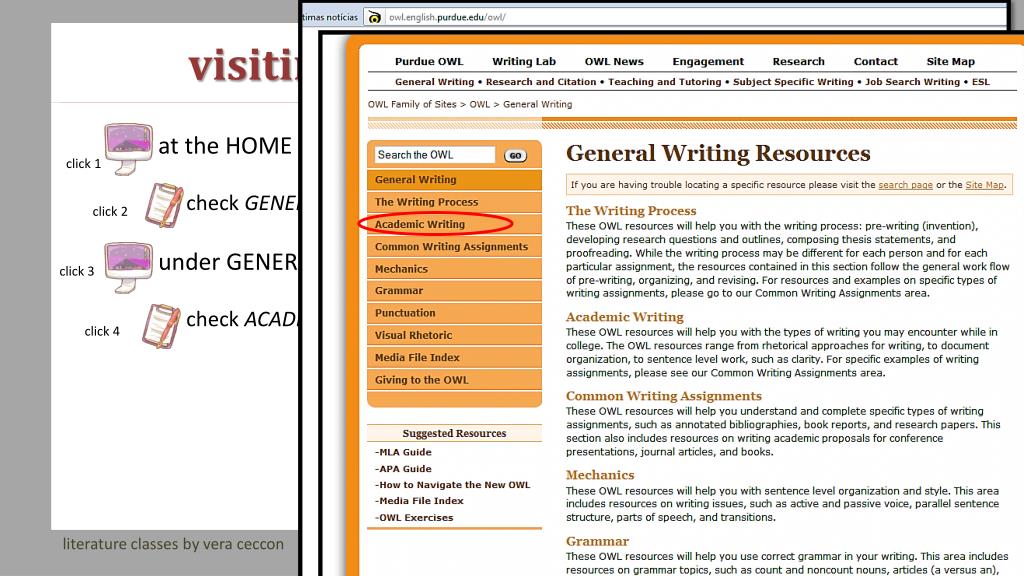Open the APA Guide suggested resource
The width and height of the screenshot is (1024, 576).
pos(404,468)
